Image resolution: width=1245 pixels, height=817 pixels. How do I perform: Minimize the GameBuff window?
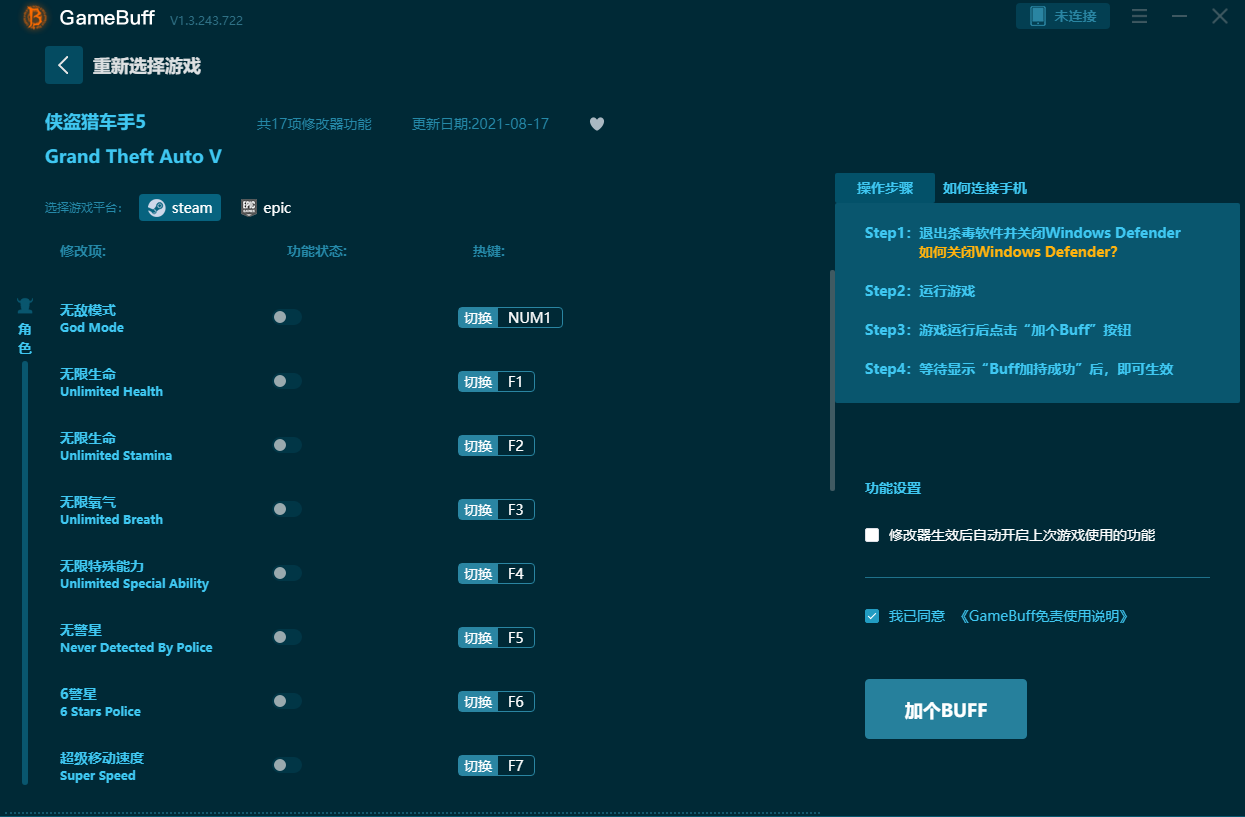pyautogui.click(x=1179, y=16)
